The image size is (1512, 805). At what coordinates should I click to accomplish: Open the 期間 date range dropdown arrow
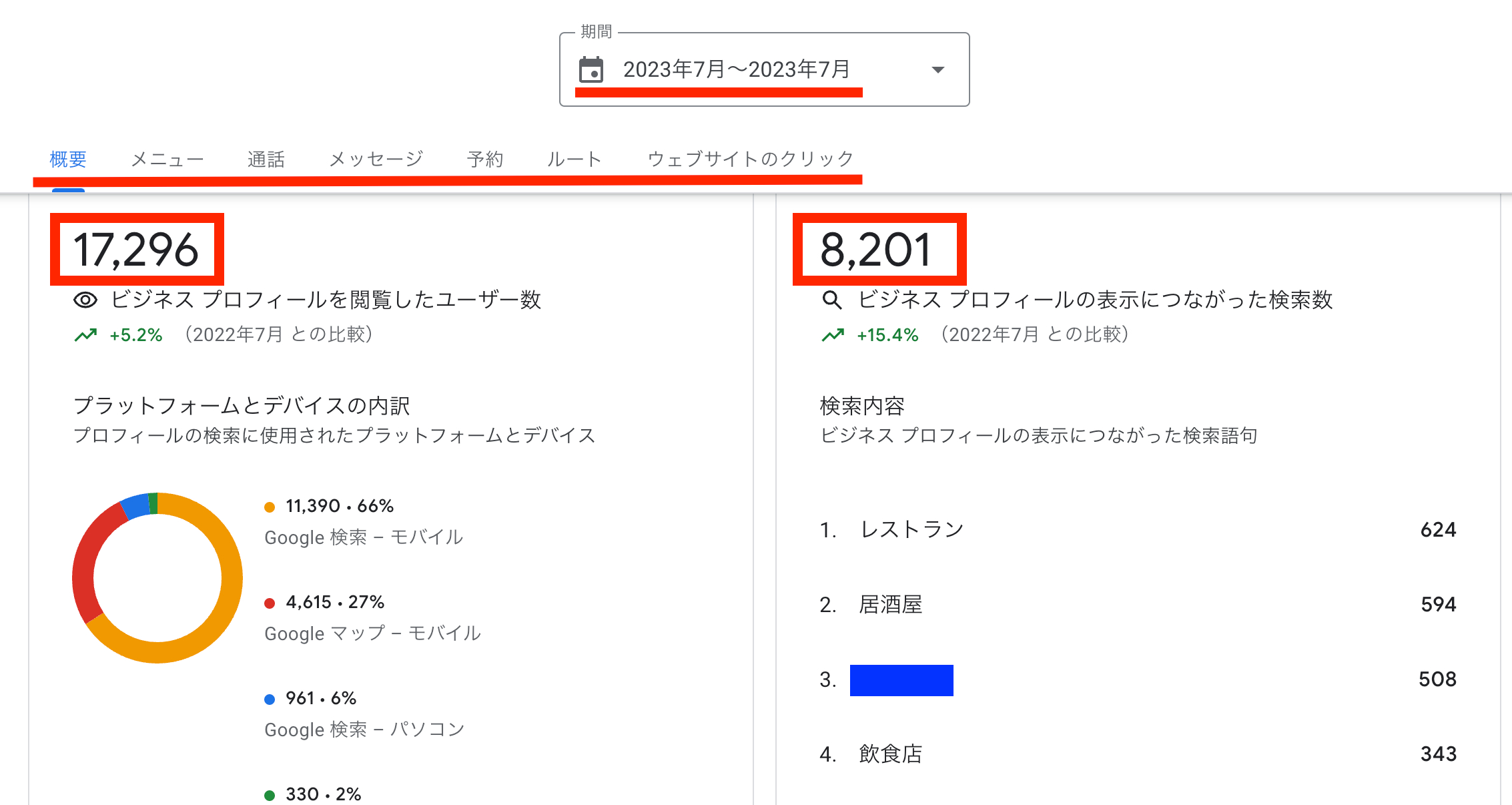[x=937, y=69]
